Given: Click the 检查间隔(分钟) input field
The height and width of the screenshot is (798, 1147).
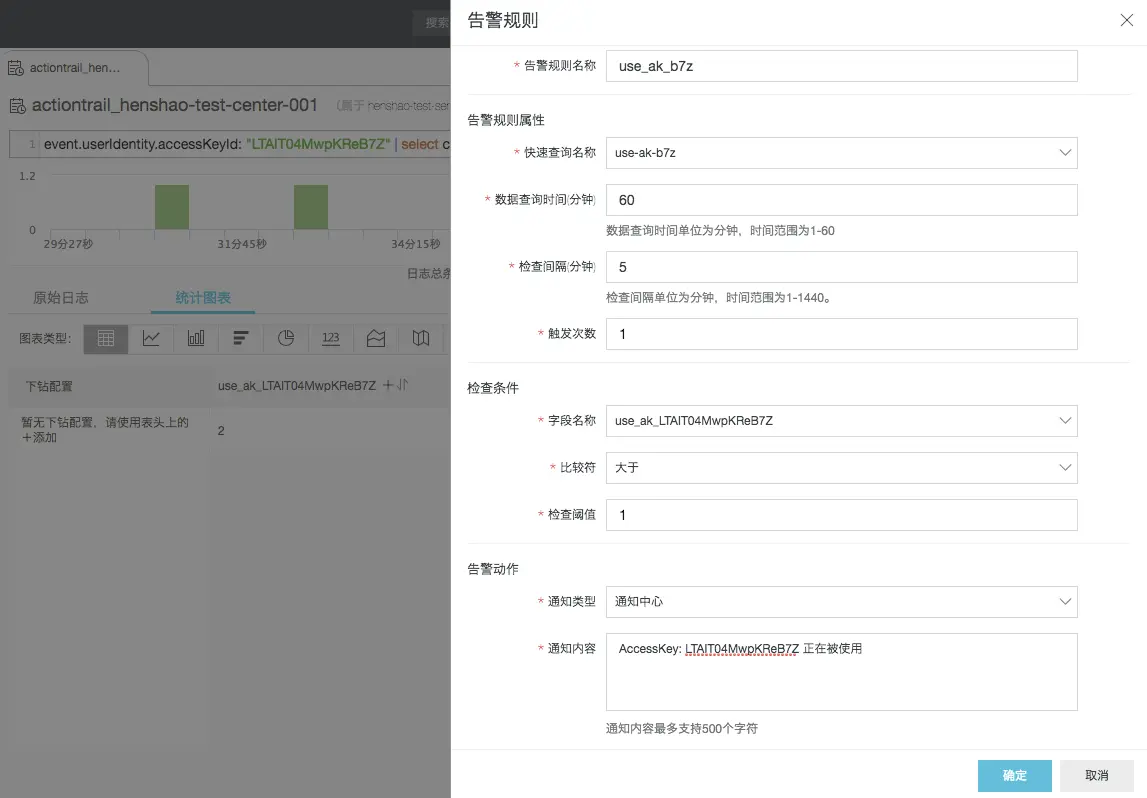Looking at the screenshot, I should 841,267.
